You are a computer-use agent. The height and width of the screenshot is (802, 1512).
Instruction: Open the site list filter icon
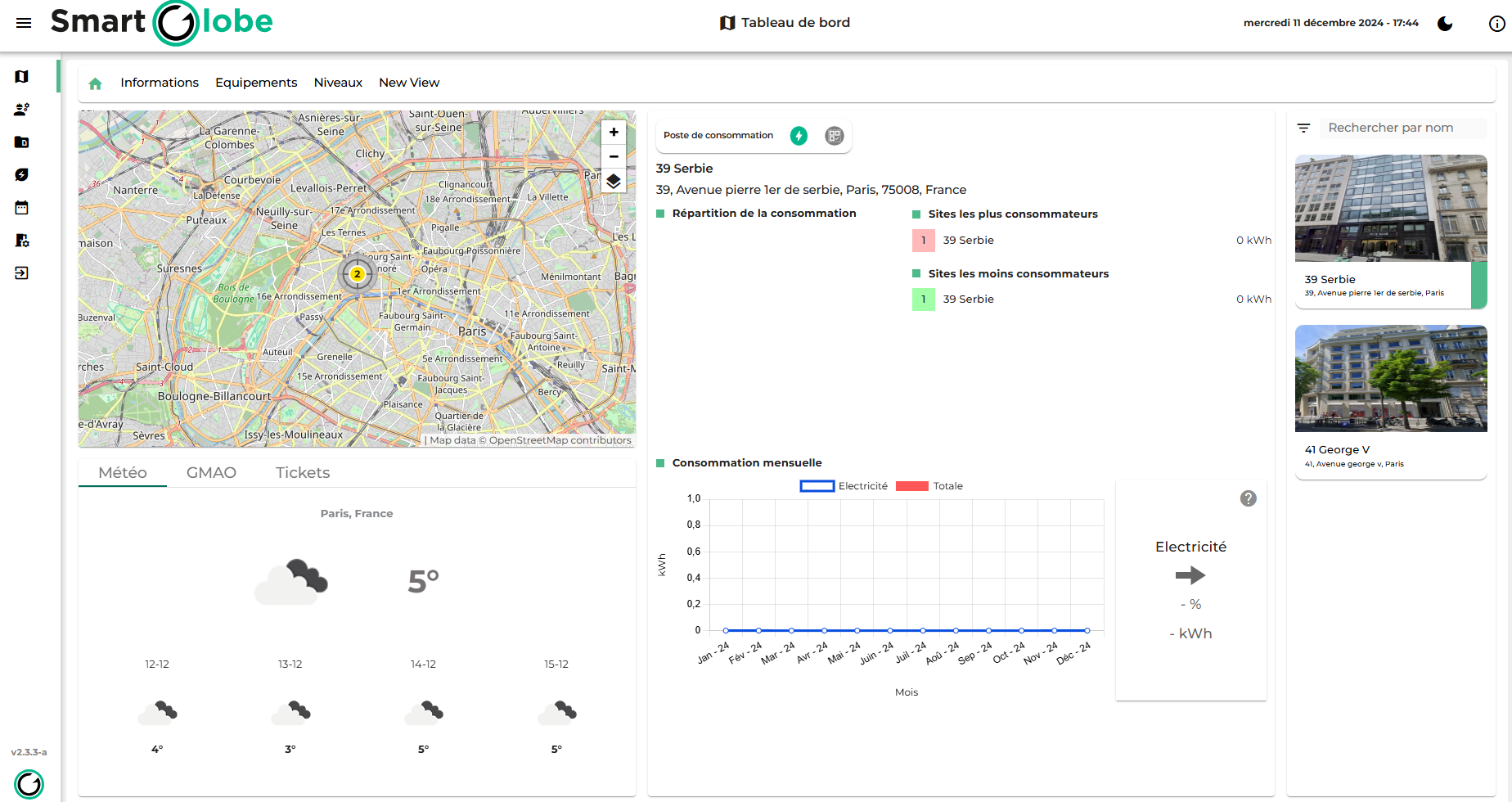tap(1303, 128)
